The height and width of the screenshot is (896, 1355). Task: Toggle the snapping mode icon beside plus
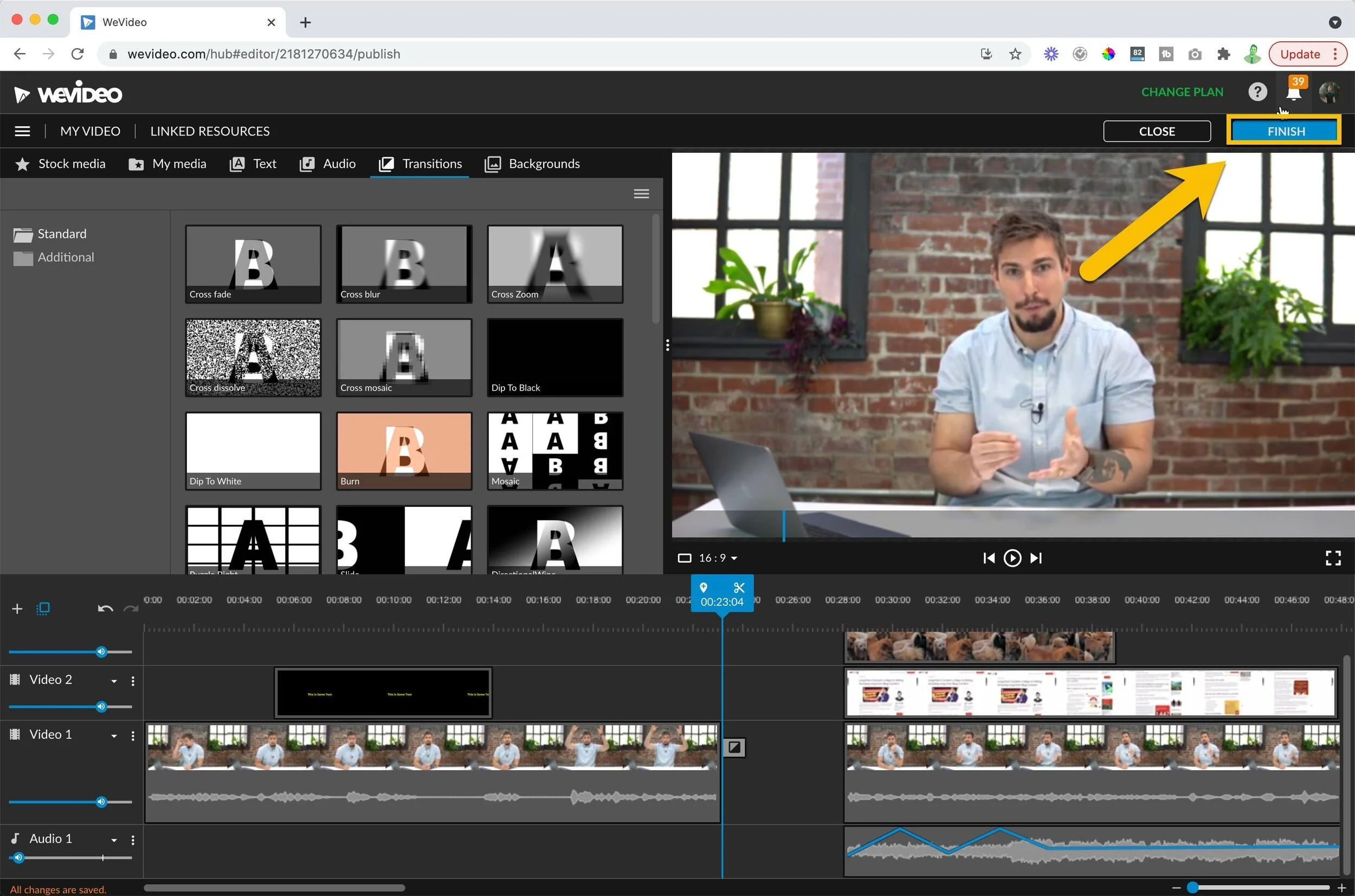click(x=43, y=609)
